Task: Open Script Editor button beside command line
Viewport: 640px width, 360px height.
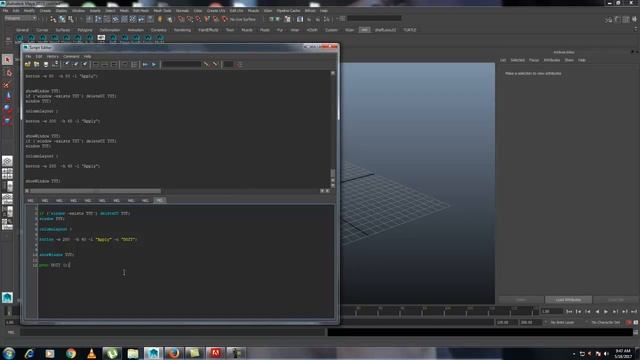Action: pyautogui.click(x=636, y=332)
